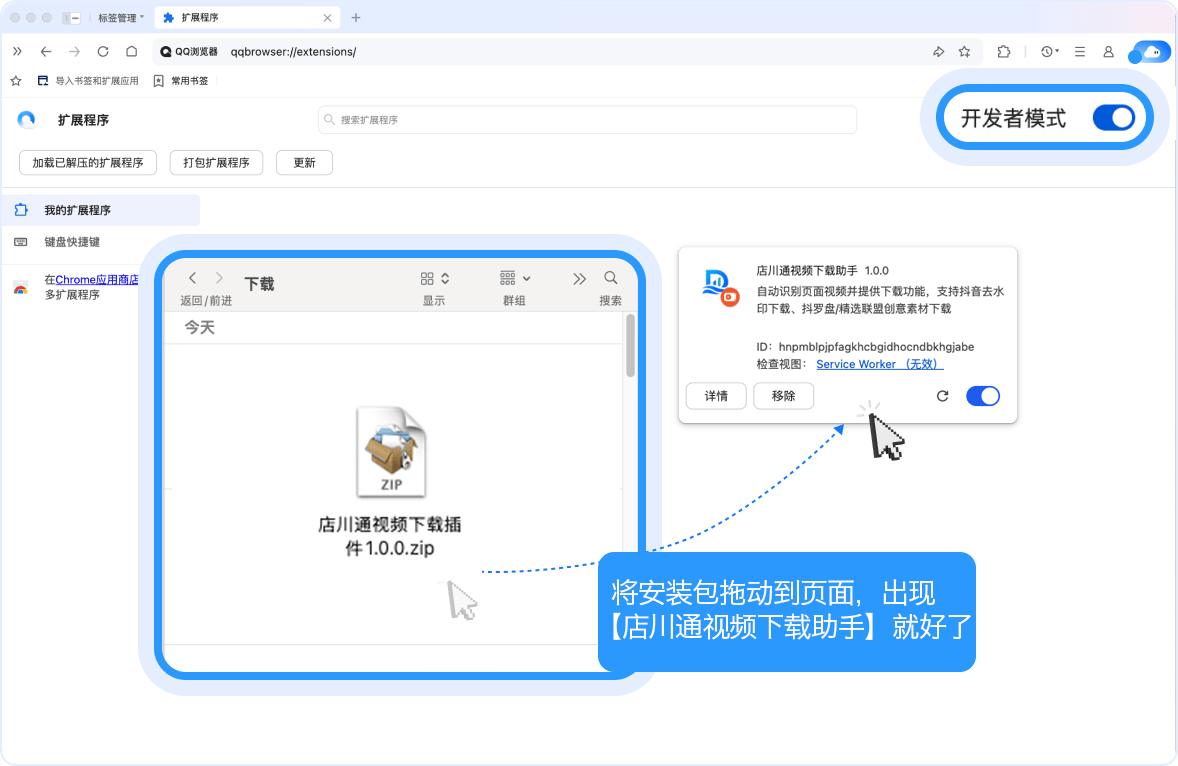Open a new tab with plus
The height and width of the screenshot is (766, 1178).
point(356,17)
